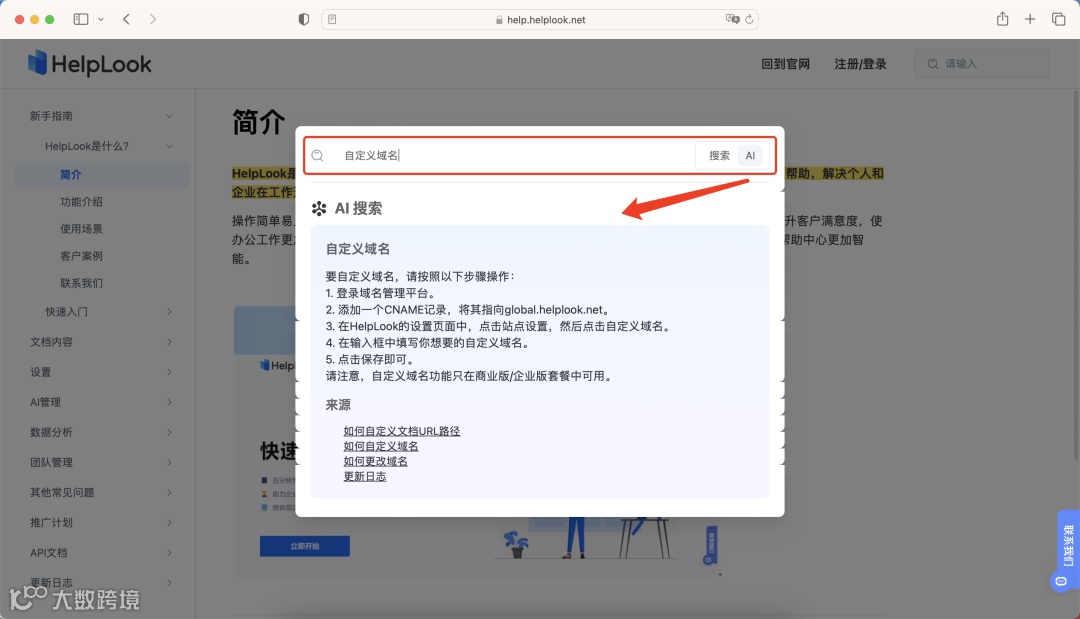Viewport: 1080px width, 619px height.
Task: Show the tab overview
Action: tap(1059, 19)
